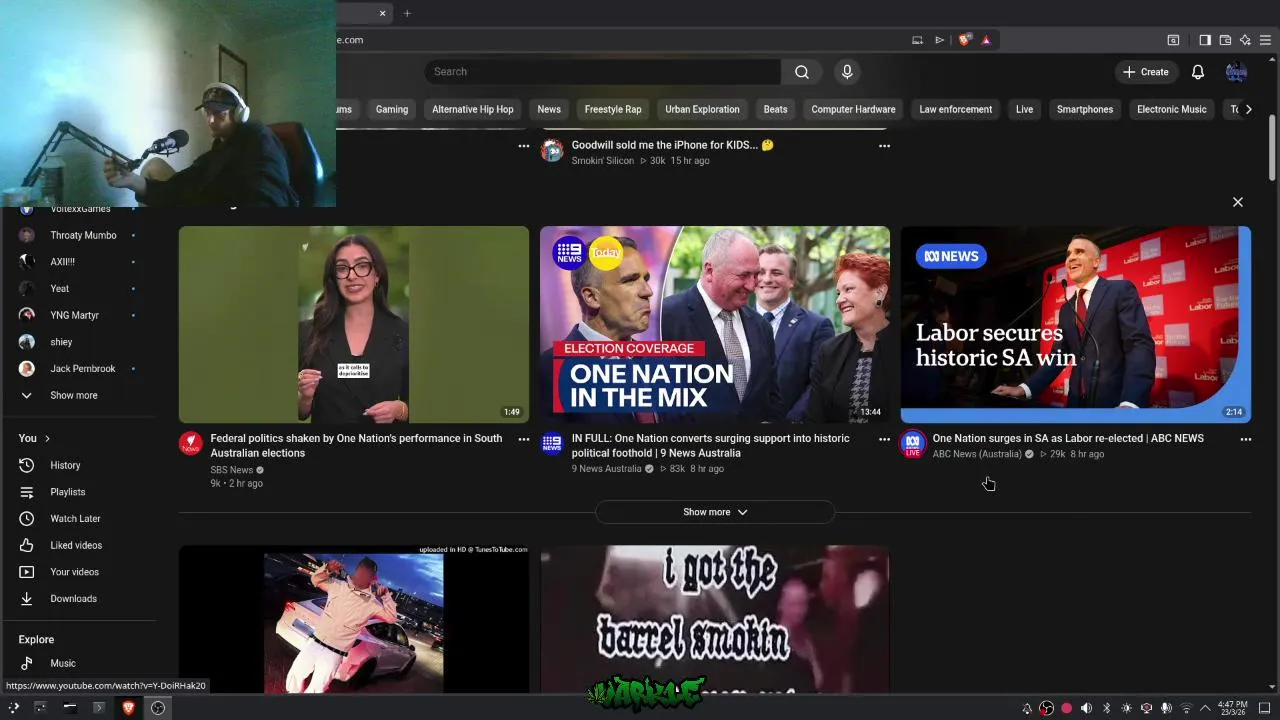Click the ABC News (Australia) channel name
1280x720 pixels.
[977, 454]
